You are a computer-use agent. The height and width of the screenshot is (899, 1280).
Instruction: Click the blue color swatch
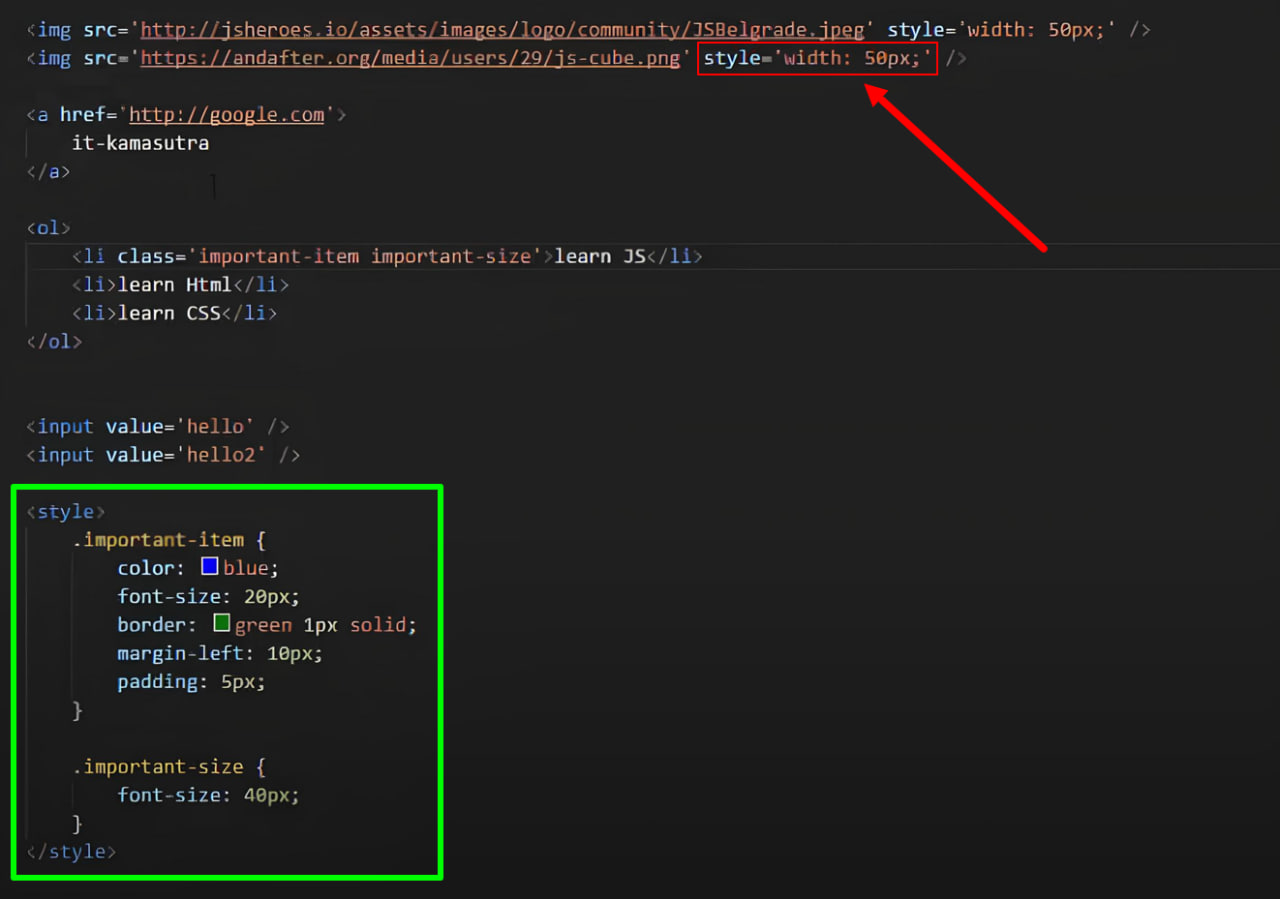(x=210, y=567)
